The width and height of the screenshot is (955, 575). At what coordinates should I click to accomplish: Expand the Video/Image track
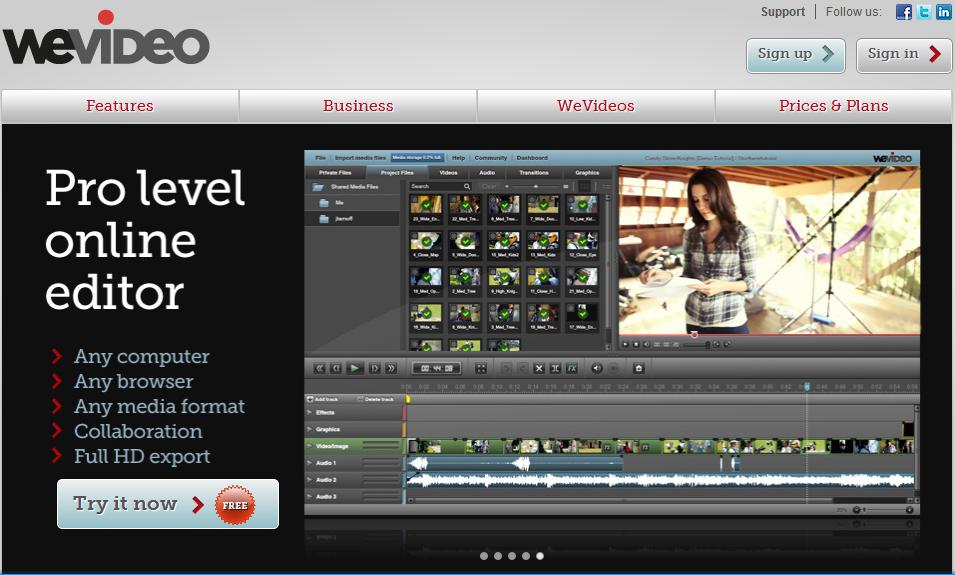tap(310, 446)
